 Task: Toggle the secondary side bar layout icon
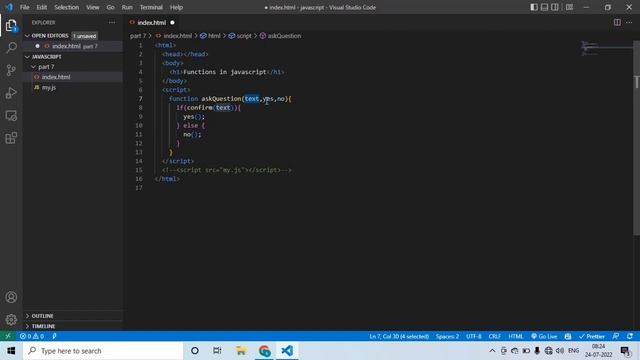point(555,7)
